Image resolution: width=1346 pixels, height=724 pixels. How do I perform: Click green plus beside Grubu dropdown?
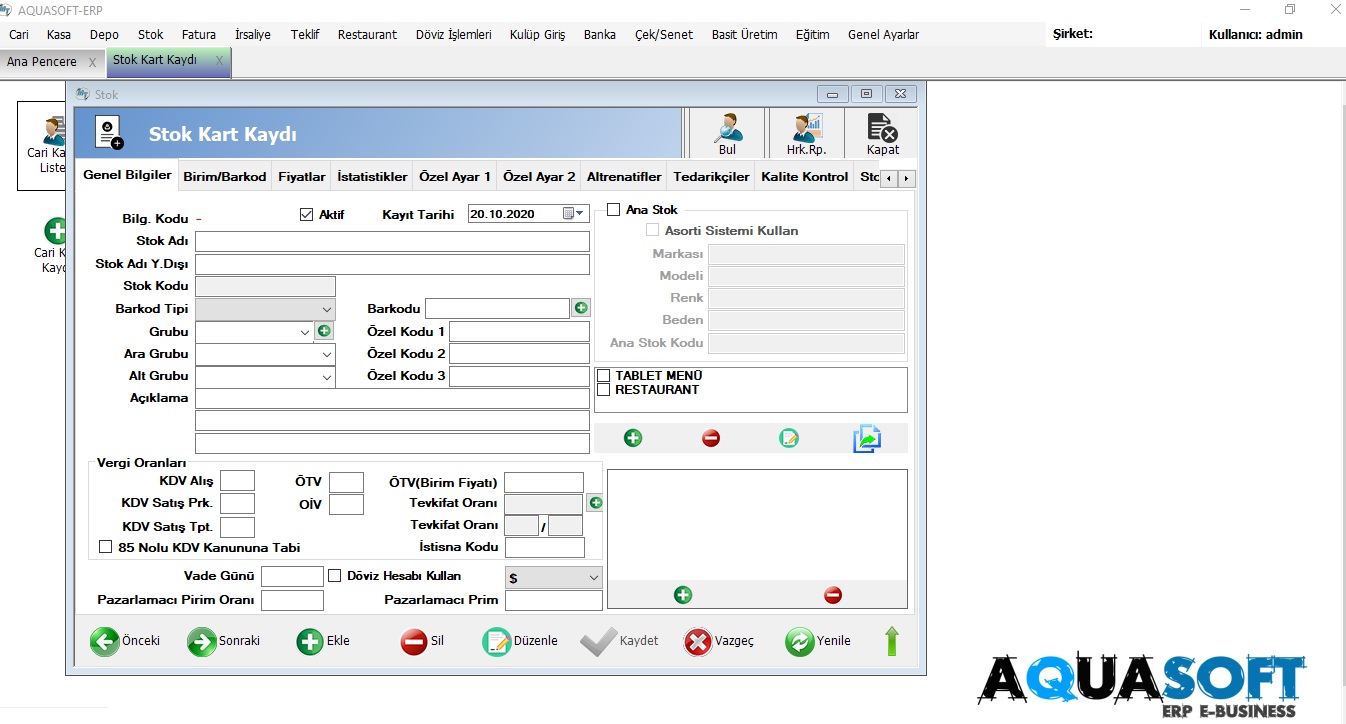(324, 331)
